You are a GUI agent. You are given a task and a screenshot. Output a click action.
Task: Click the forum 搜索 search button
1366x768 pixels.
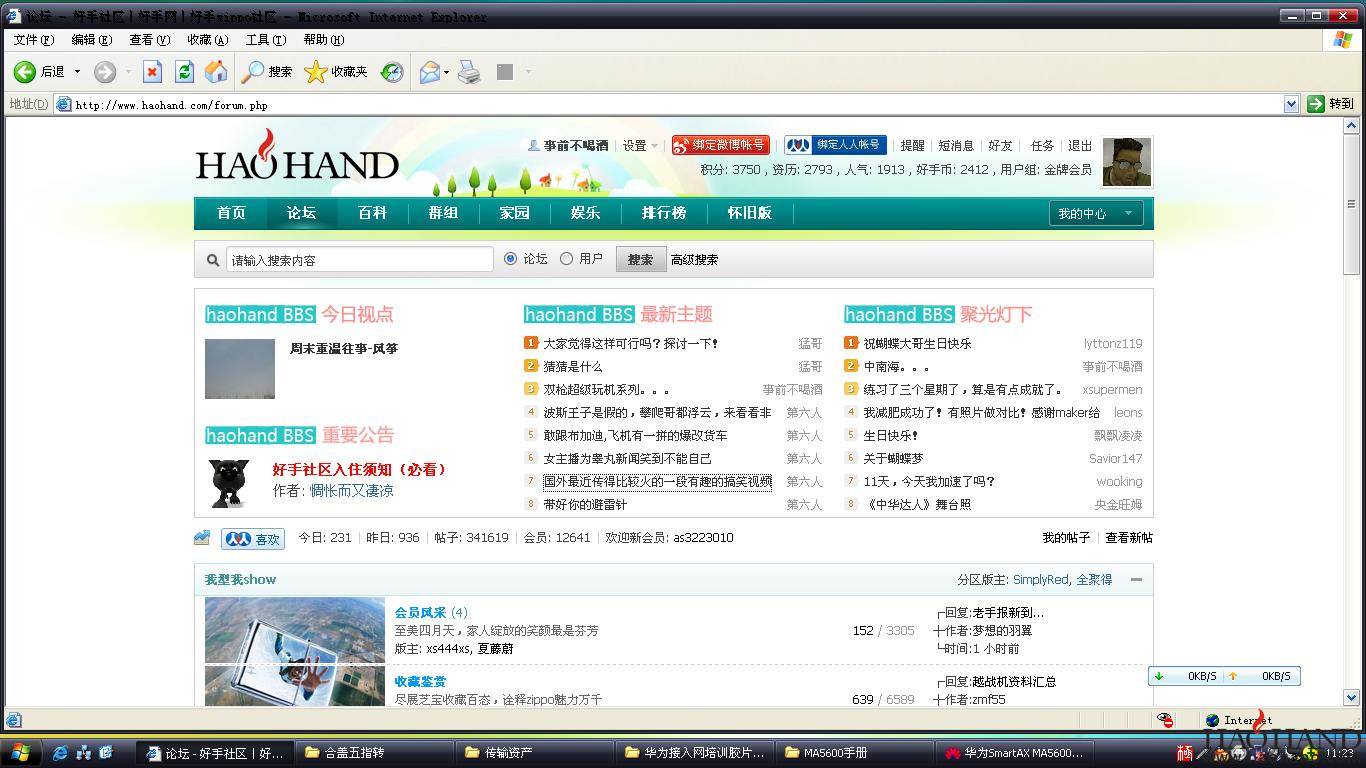pyautogui.click(x=641, y=259)
